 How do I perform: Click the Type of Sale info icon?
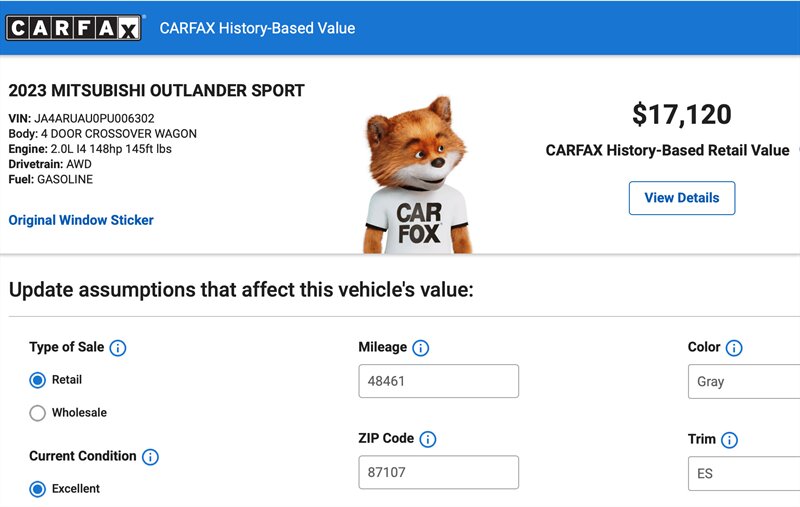[x=118, y=348]
